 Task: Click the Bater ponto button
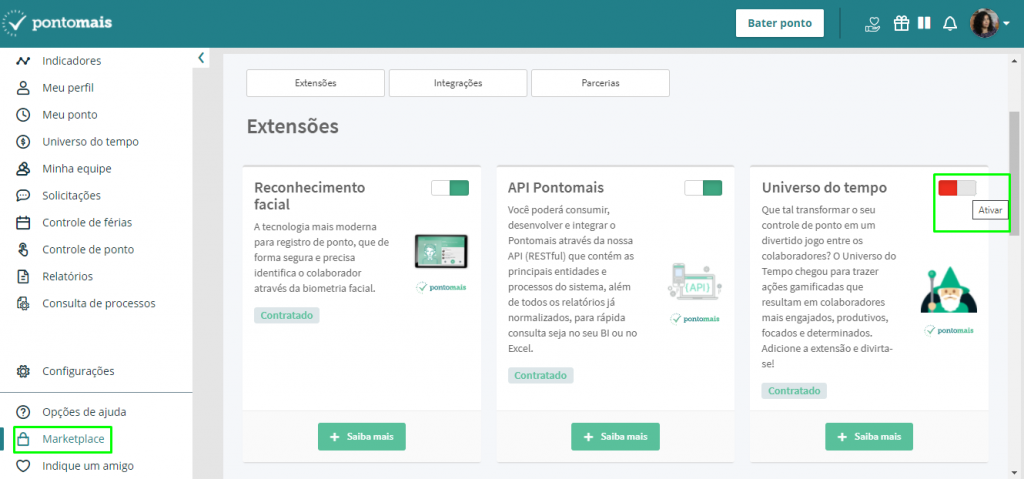click(780, 24)
